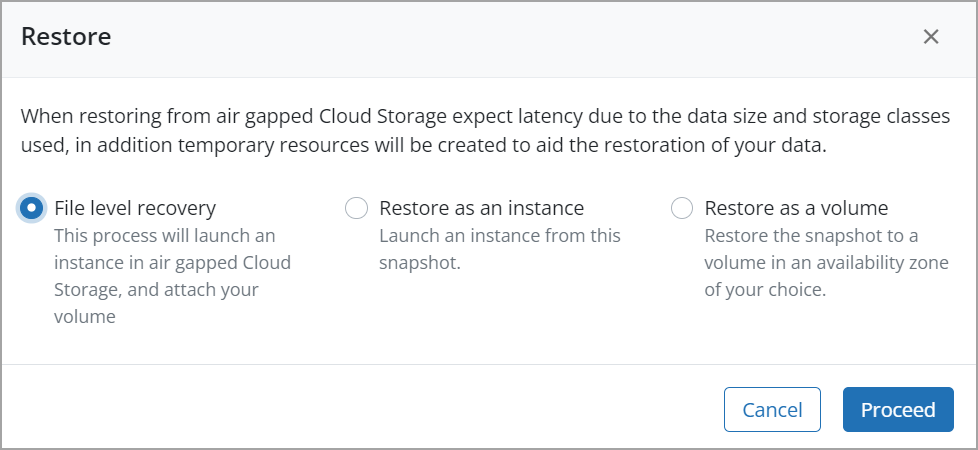Click the "of your choice." description text
Screen dimensions: 978x450
pyautogui.click(x=762, y=290)
